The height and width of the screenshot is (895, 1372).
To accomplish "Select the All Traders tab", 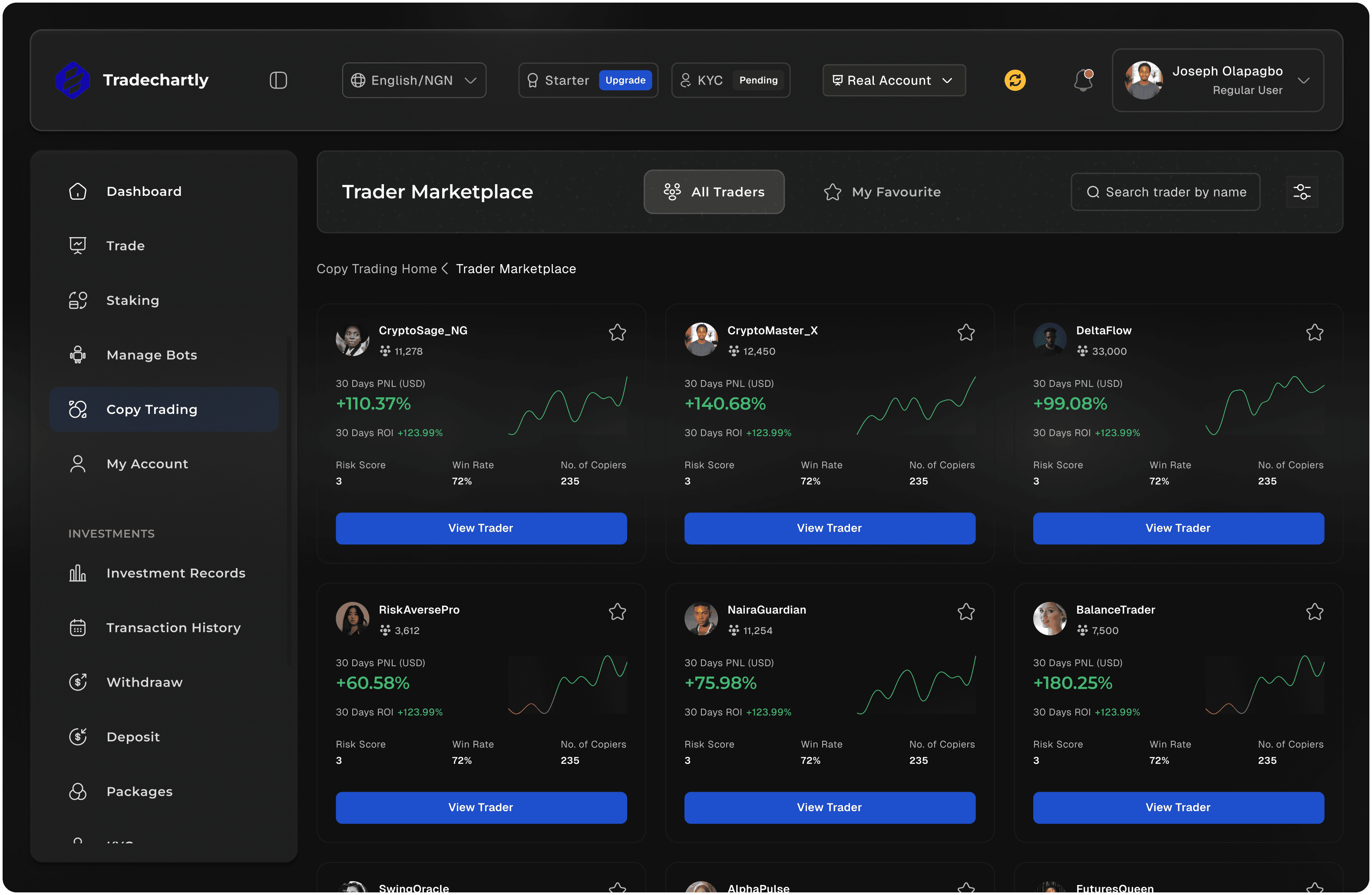I will pos(714,192).
